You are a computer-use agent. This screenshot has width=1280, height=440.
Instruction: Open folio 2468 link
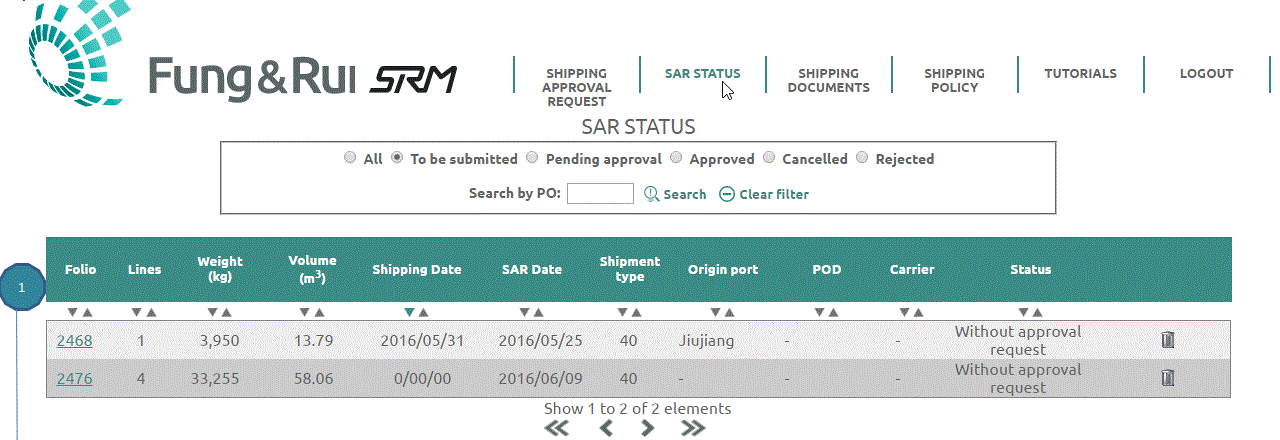74,341
